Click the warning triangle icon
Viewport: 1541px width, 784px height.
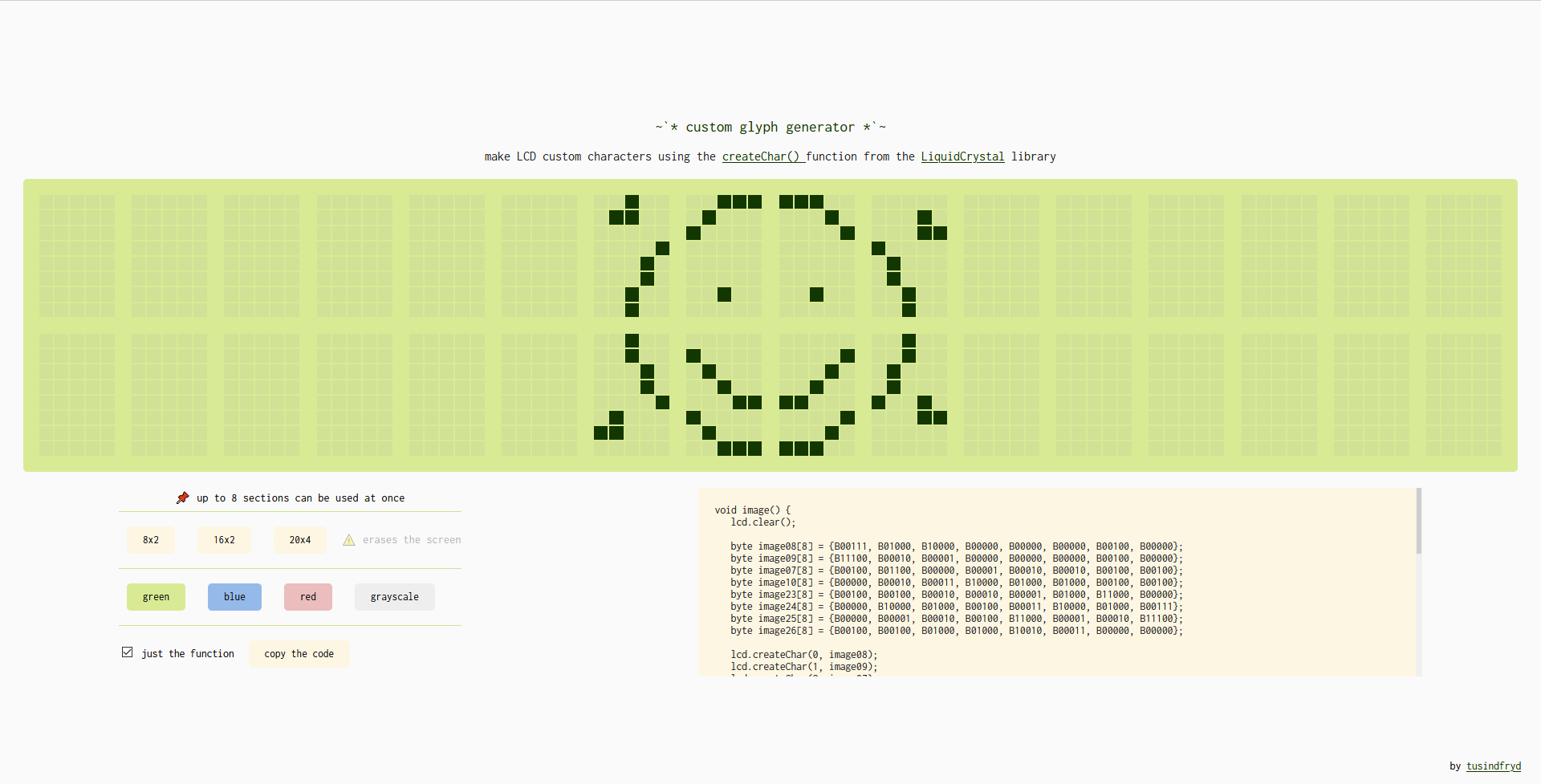tap(349, 540)
